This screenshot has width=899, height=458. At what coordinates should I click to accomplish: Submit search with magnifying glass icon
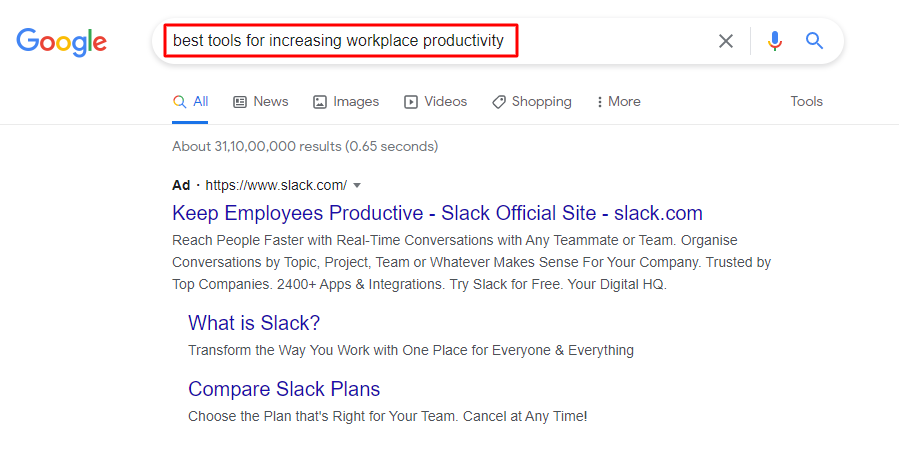click(814, 41)
